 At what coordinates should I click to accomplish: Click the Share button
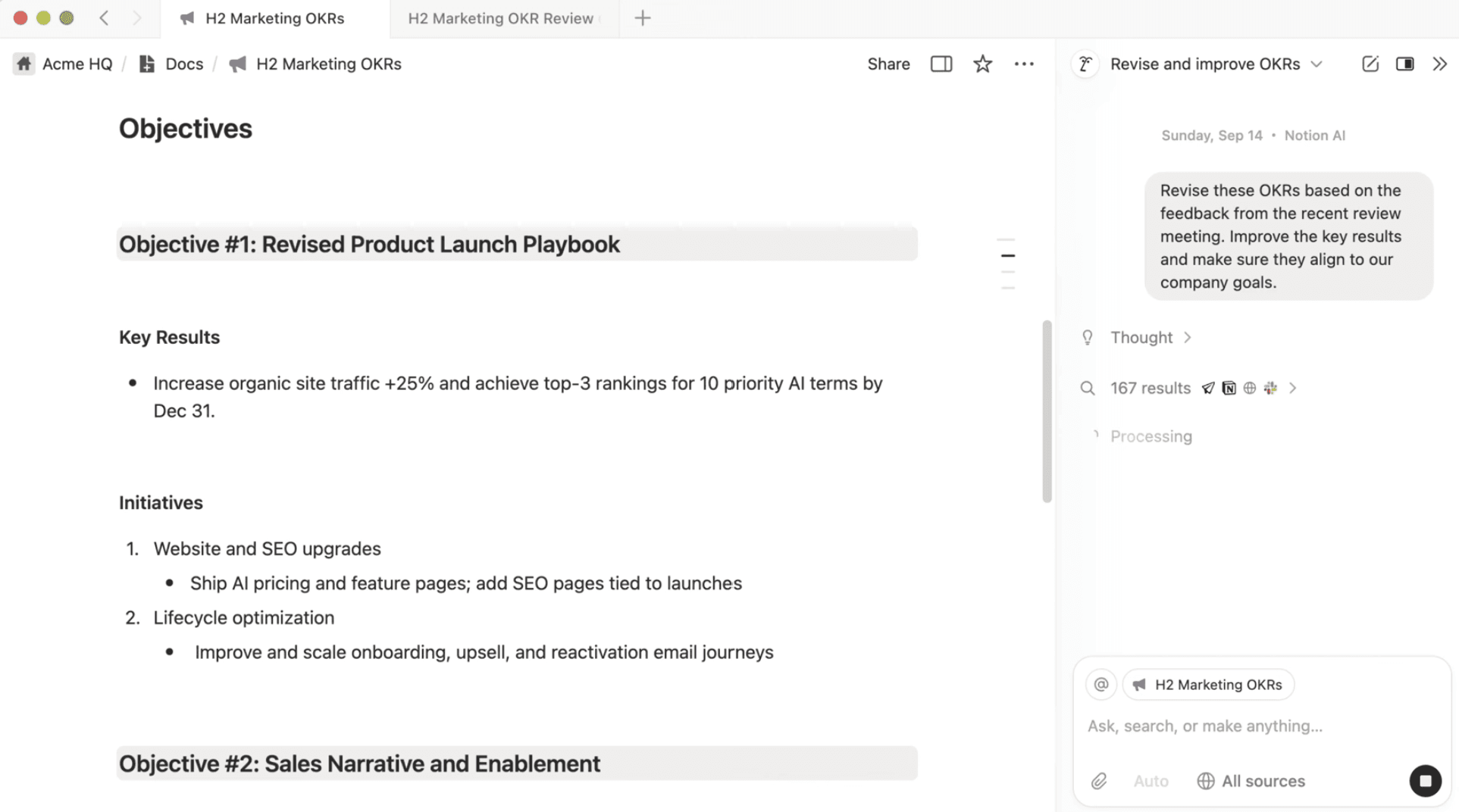point(888,64)
